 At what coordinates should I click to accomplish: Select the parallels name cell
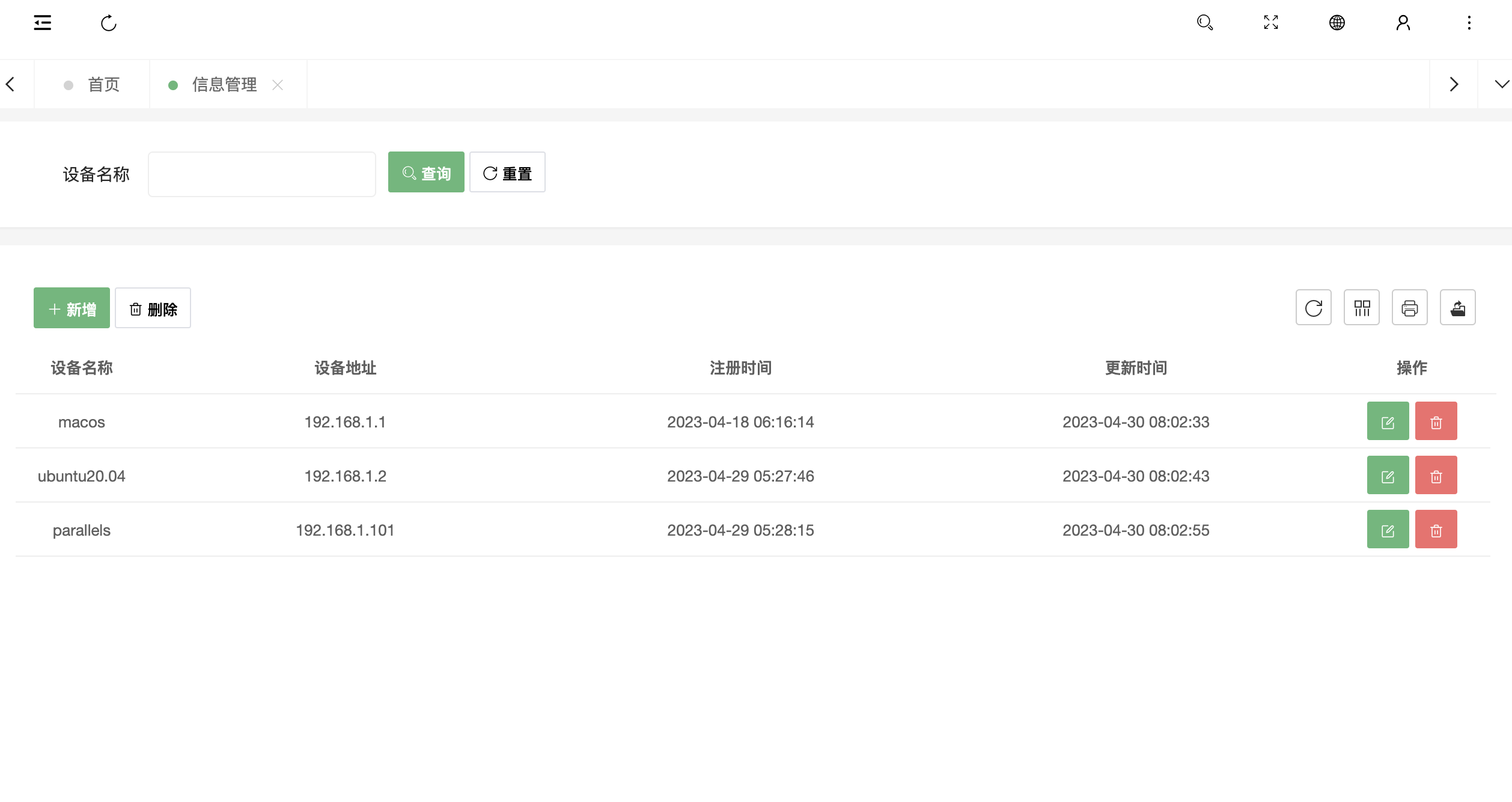pyautogui.click(x=82, y=530)
